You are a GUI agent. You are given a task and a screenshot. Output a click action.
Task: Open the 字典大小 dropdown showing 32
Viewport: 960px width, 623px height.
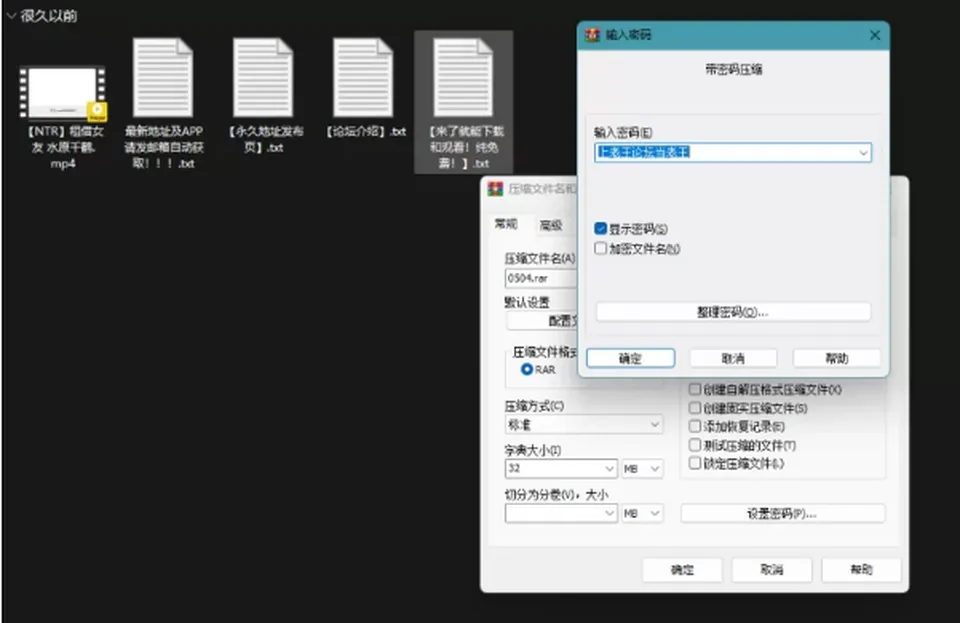click(x=561, y=469)
